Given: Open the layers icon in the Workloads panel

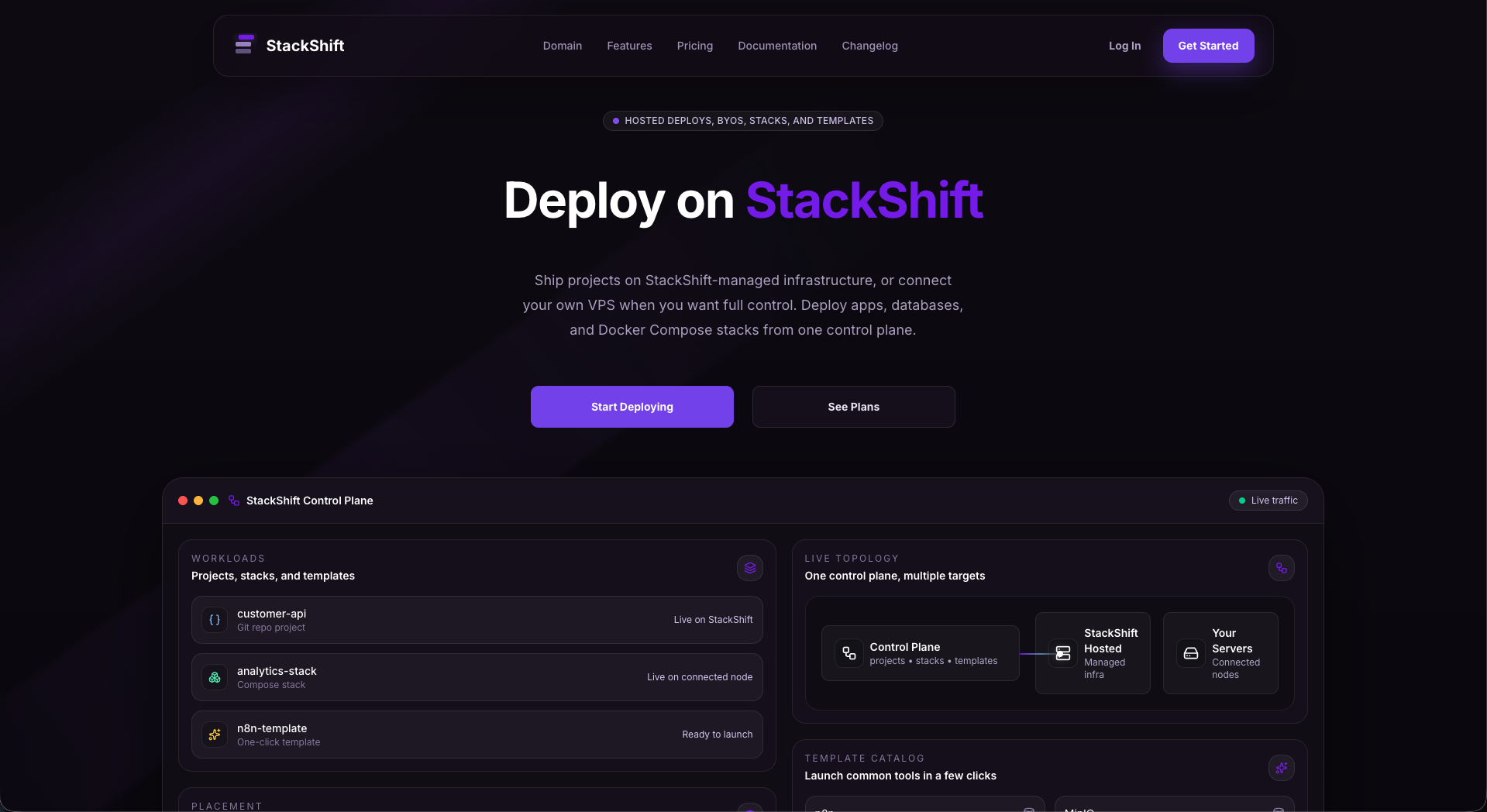Looking at the screenshot, I should (x=749, y=568).
